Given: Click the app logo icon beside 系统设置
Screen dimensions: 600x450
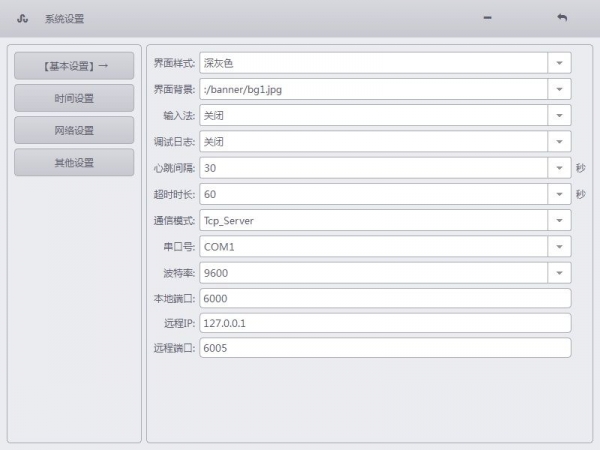Looking at the screenshot, I should tap(22, 18).
